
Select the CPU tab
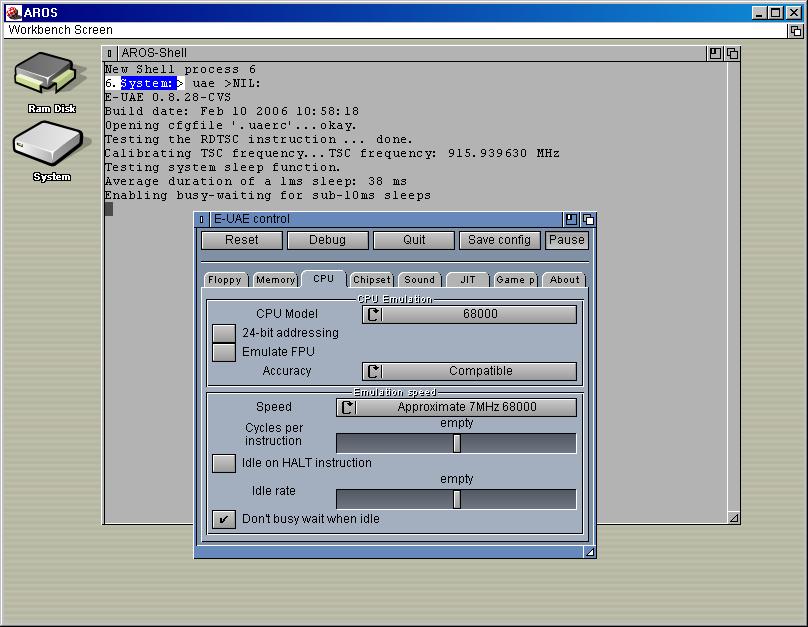tap(324, 279)
